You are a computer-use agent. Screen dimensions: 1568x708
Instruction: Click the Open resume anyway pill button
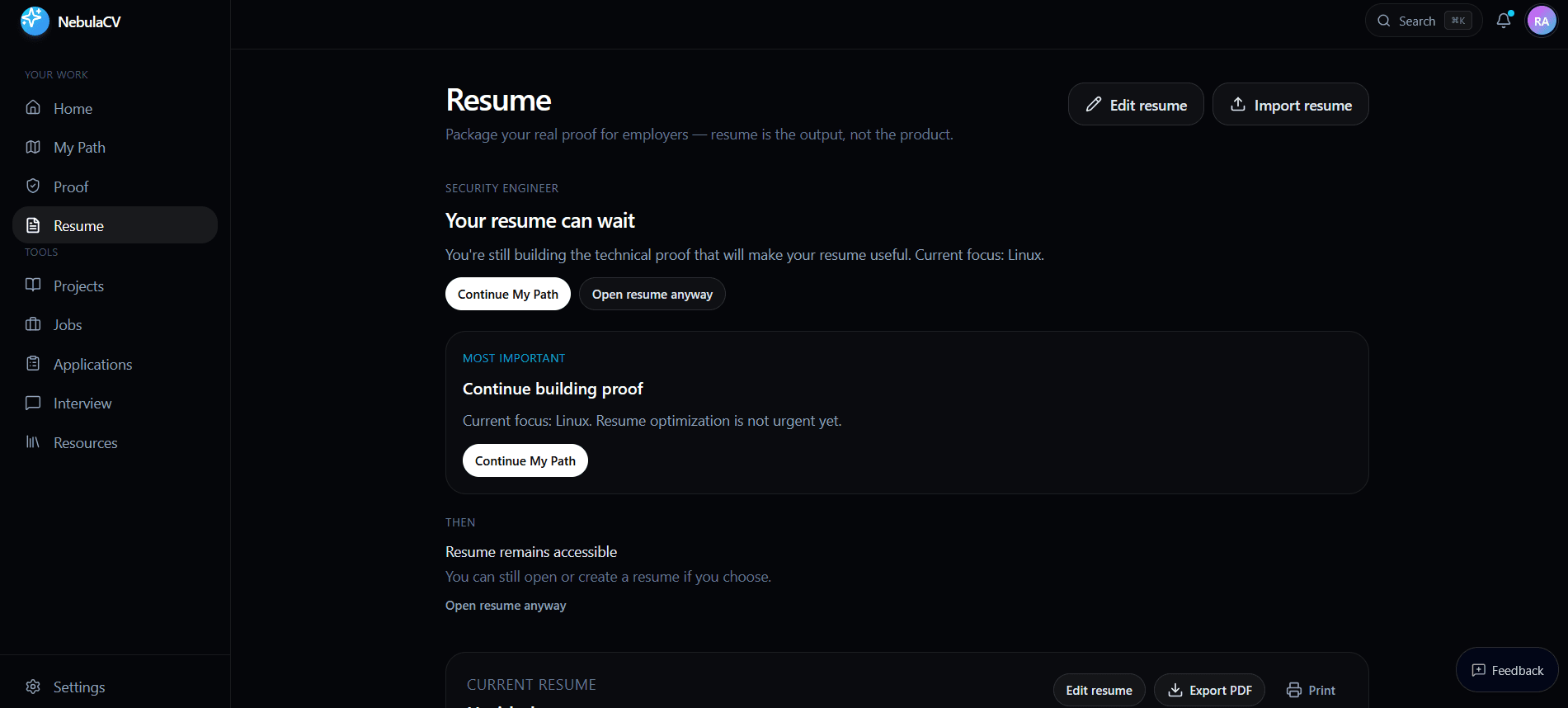[x=652, y=294]
